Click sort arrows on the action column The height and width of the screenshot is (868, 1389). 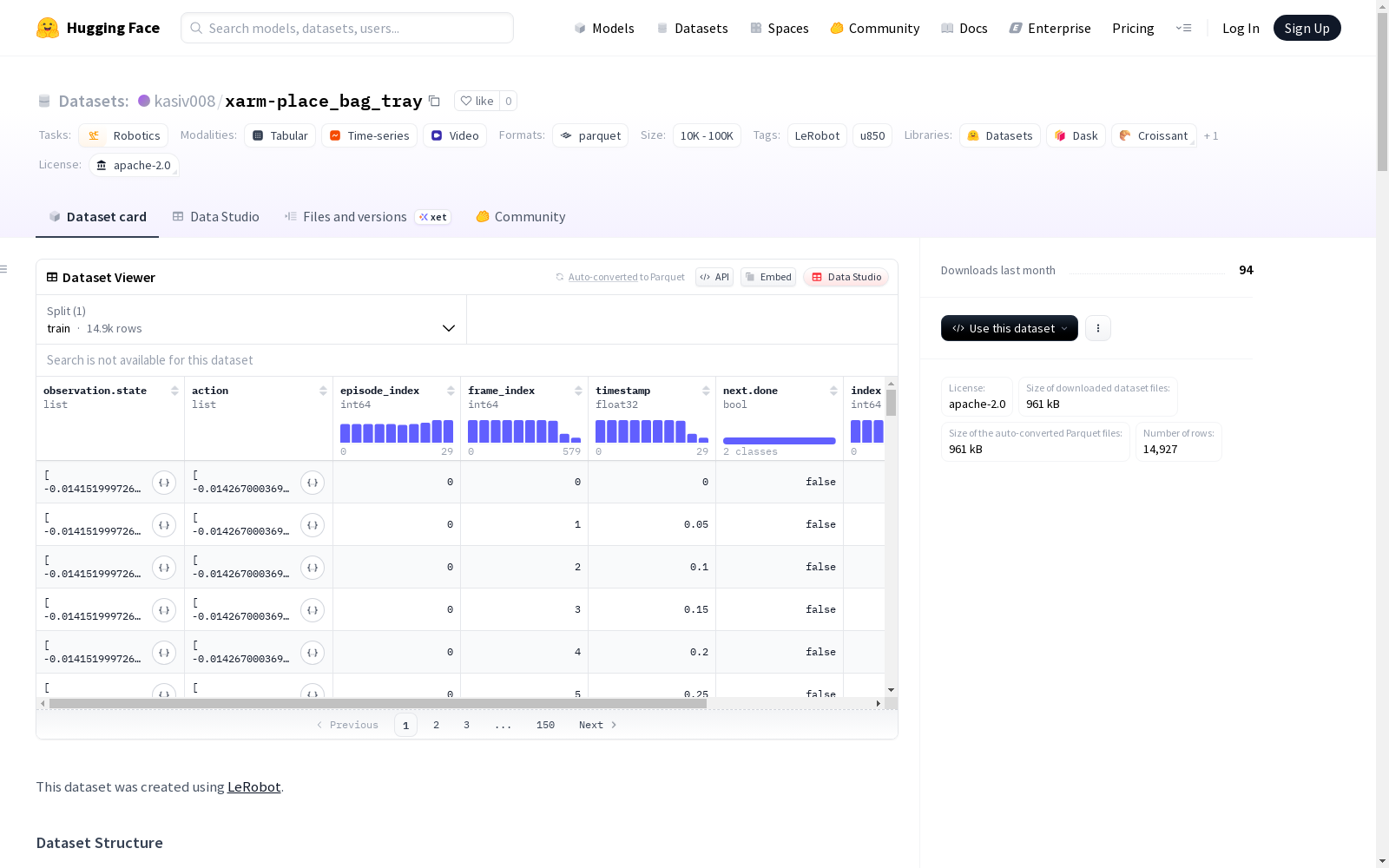(323, 391)
